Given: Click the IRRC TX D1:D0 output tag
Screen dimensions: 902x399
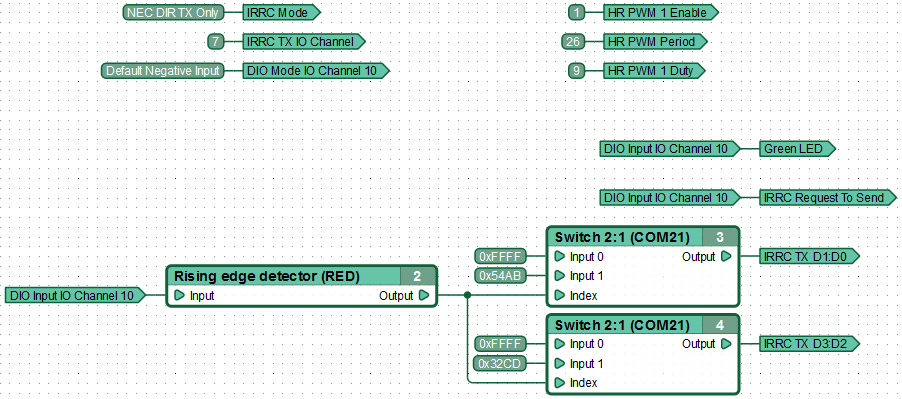Looking at the screenshot, I should pos(809,256).
